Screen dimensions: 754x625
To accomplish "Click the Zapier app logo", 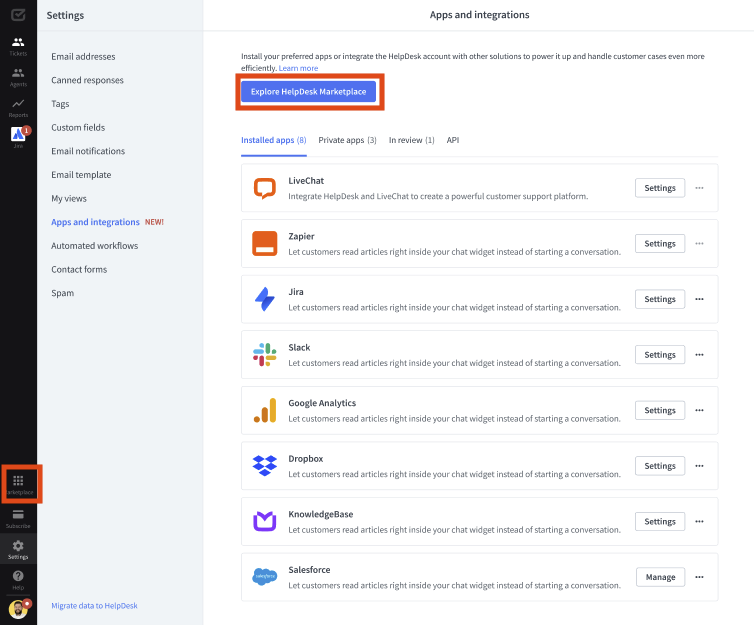I will tap(264, 243).
